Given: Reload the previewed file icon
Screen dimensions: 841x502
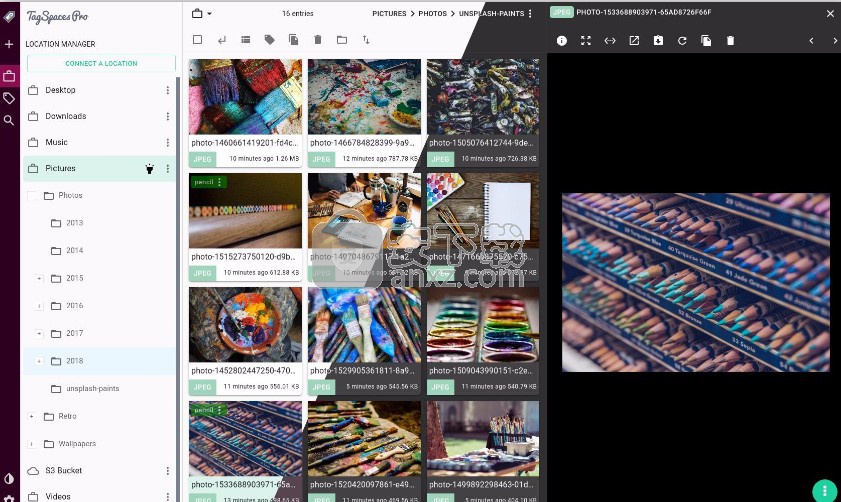Looking at the screenshot, I should (x=682, y=41).
